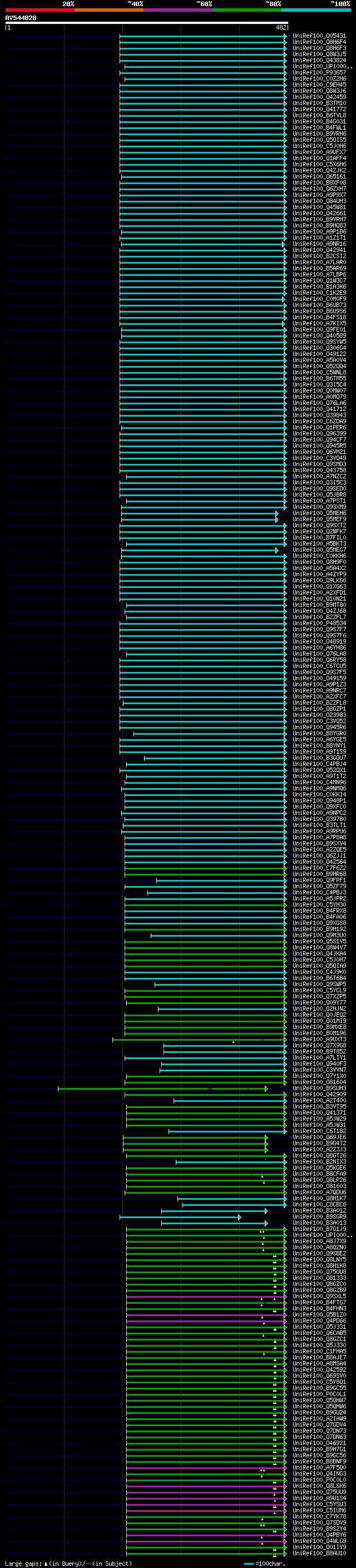Image resolution: width=356 pixels, height=1568 pixels.
Task: Select the UniRef100_B2CSI2 row label
Action: 319,256
